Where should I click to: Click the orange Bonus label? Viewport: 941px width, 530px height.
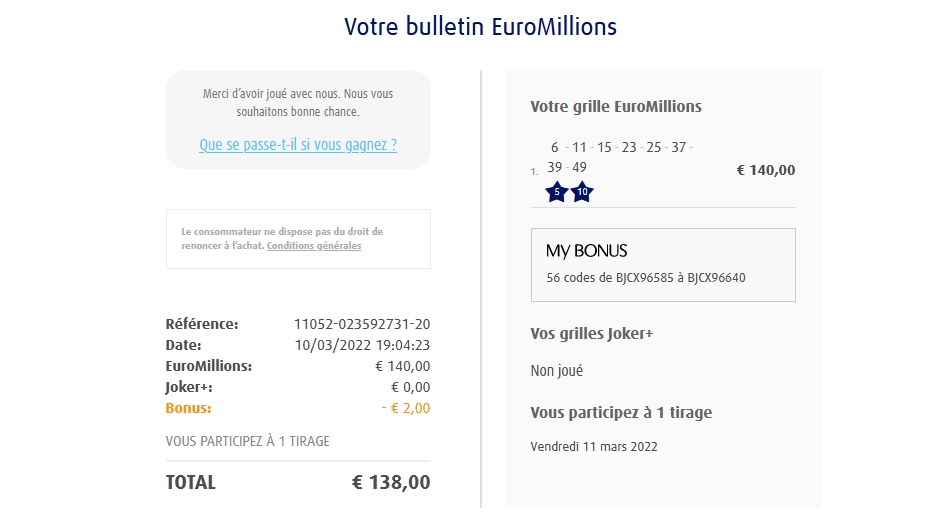coord(188,408)
